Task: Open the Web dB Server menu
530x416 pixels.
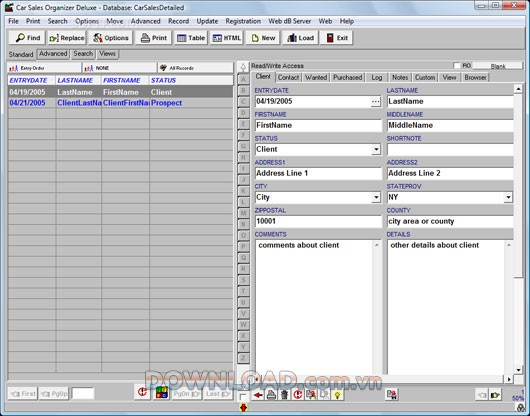Action: 290,21
